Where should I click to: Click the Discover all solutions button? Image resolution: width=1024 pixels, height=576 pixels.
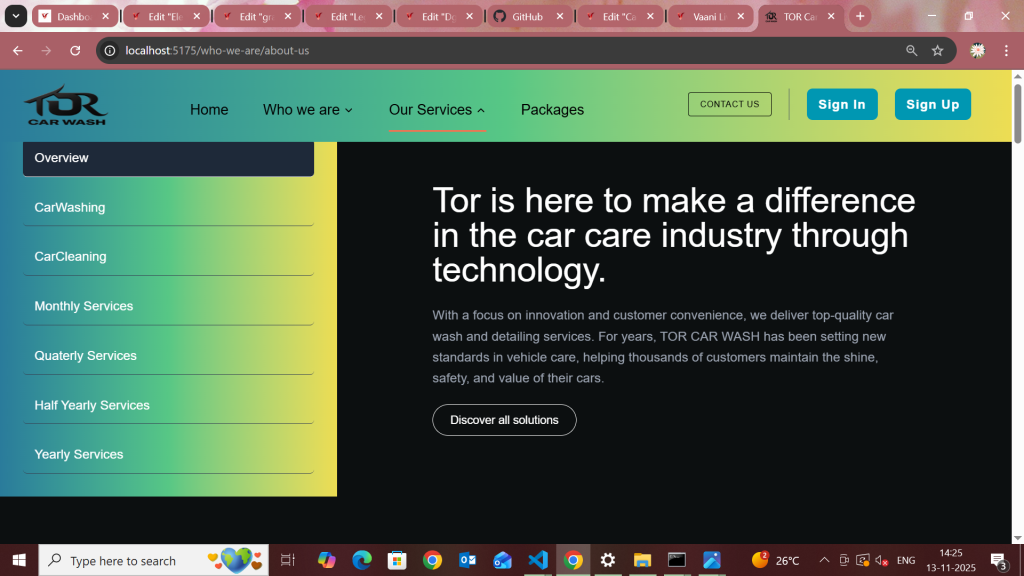click(x=504, y=420)
